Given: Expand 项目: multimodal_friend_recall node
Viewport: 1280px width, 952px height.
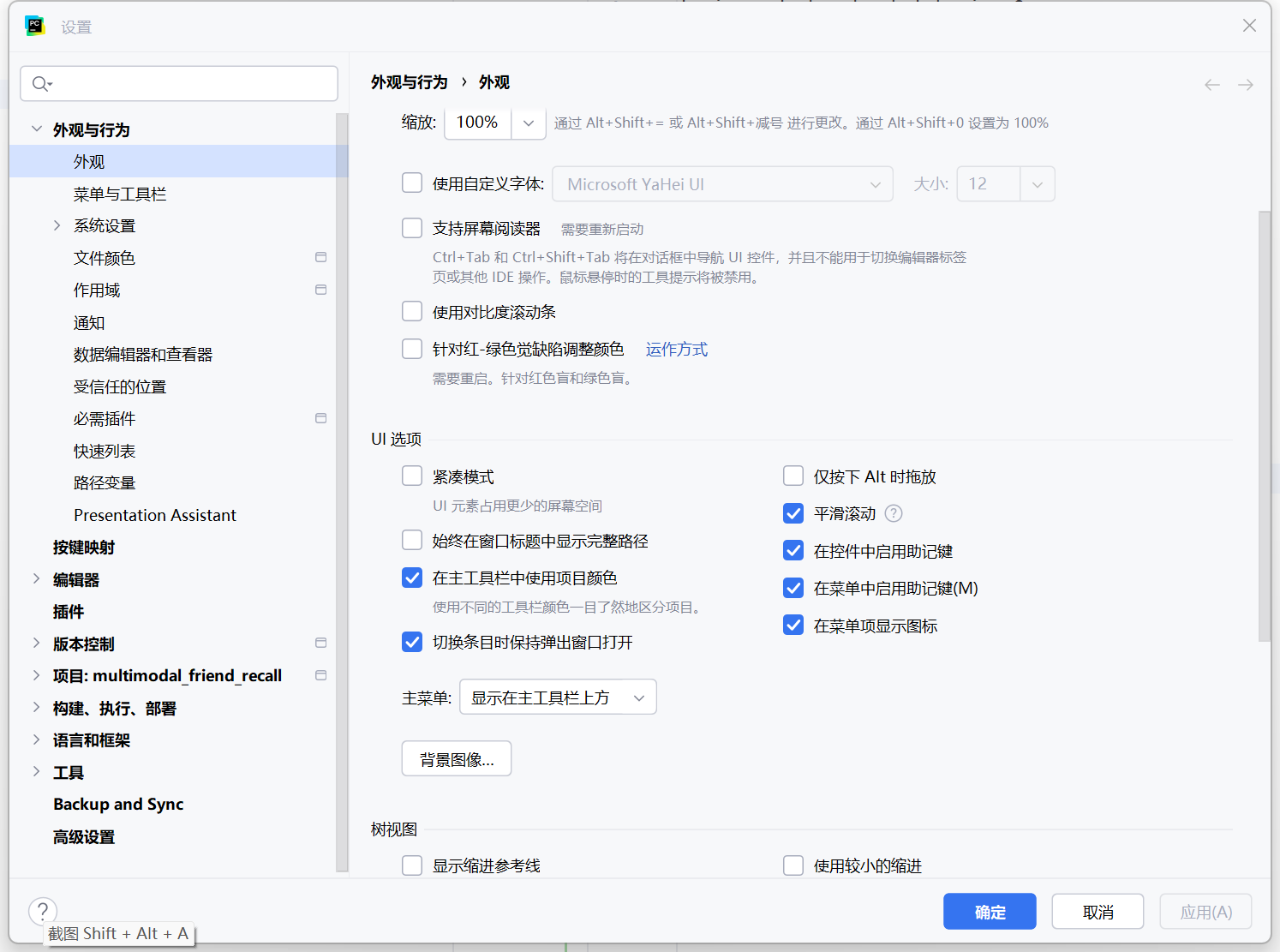Looking at the screenshot, I should (37, 675).
